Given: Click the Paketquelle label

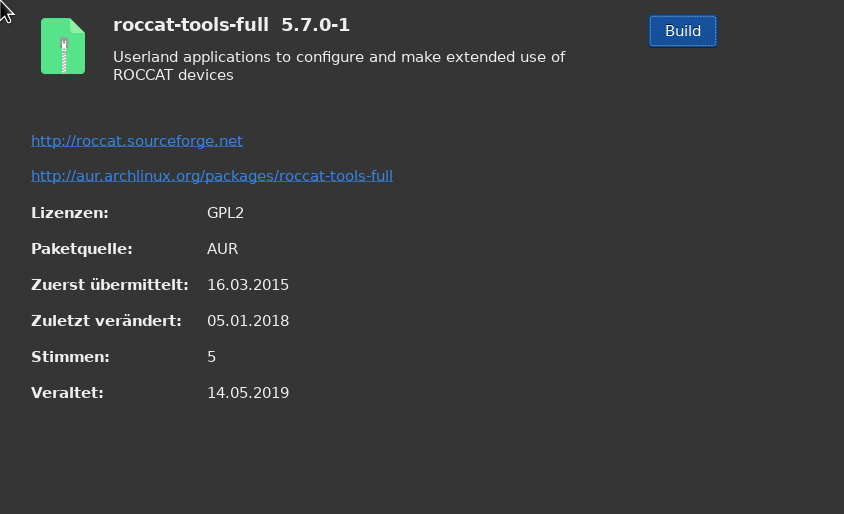Looking at the screenshot, I should pyautogui.click(x=82, y=249).
